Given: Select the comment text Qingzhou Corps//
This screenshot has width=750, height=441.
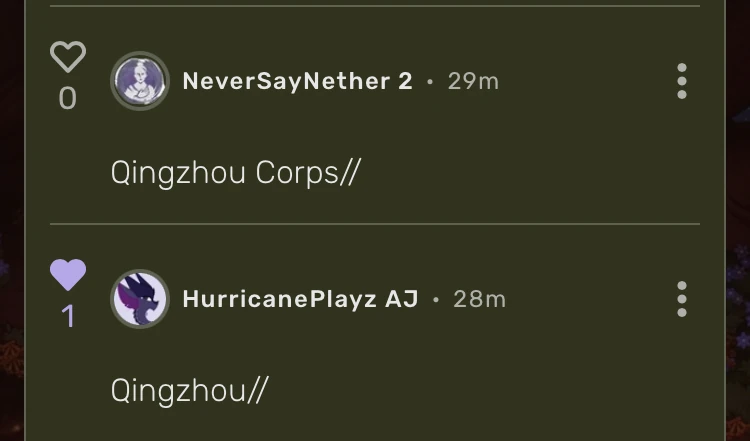Looking at the screenshot, I should click(x=236, y=172).
